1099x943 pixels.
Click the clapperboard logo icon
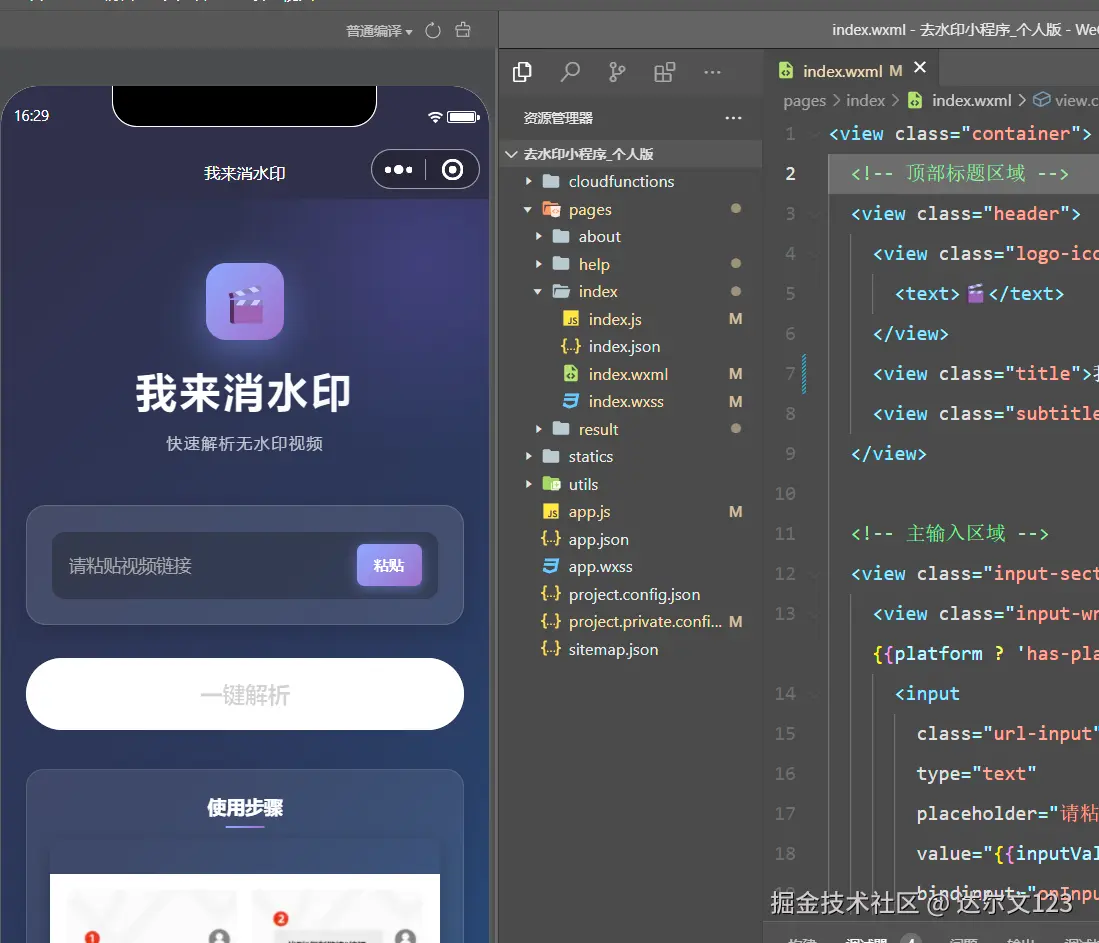tap(245, 301)
